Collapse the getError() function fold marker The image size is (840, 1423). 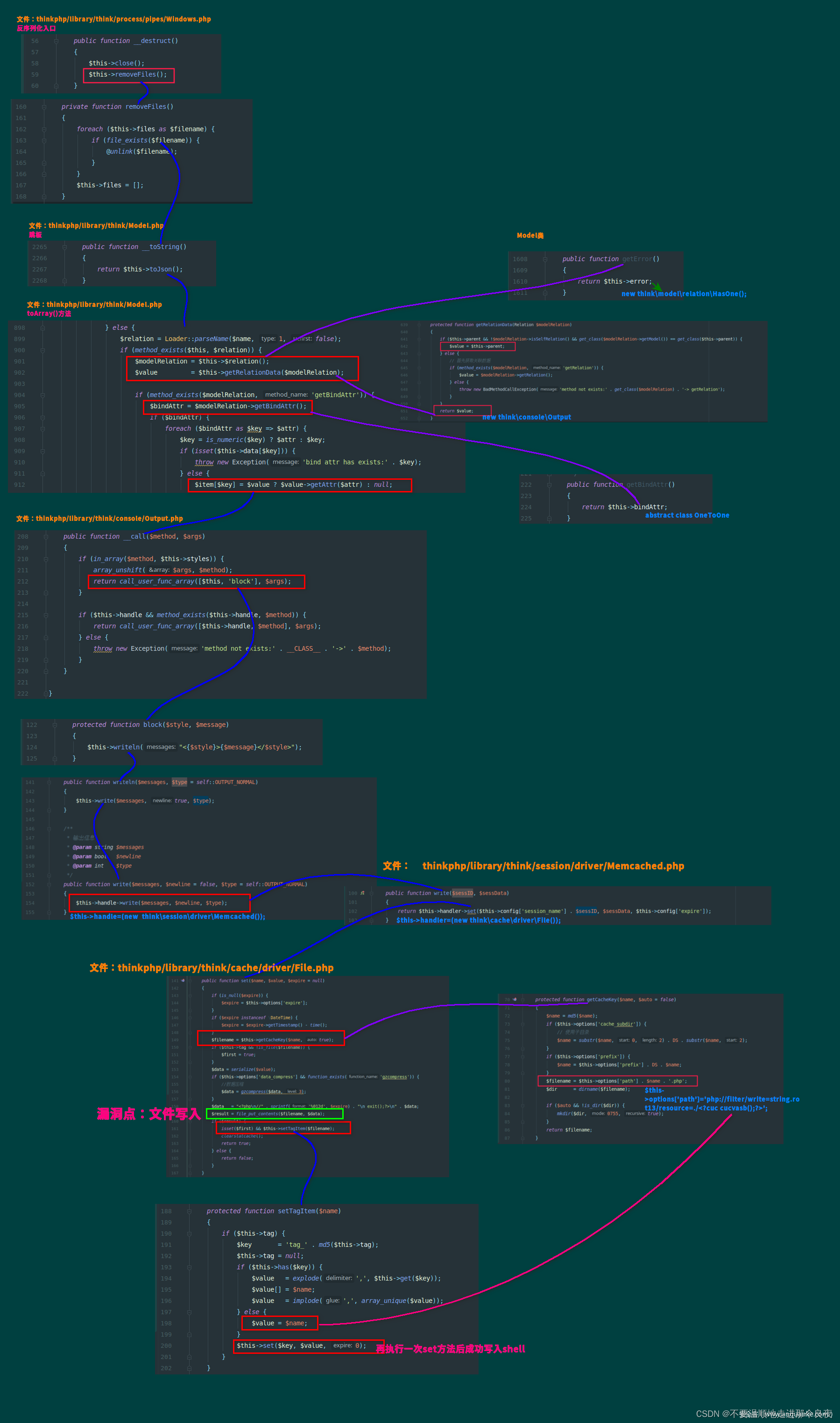click(545, 259)
